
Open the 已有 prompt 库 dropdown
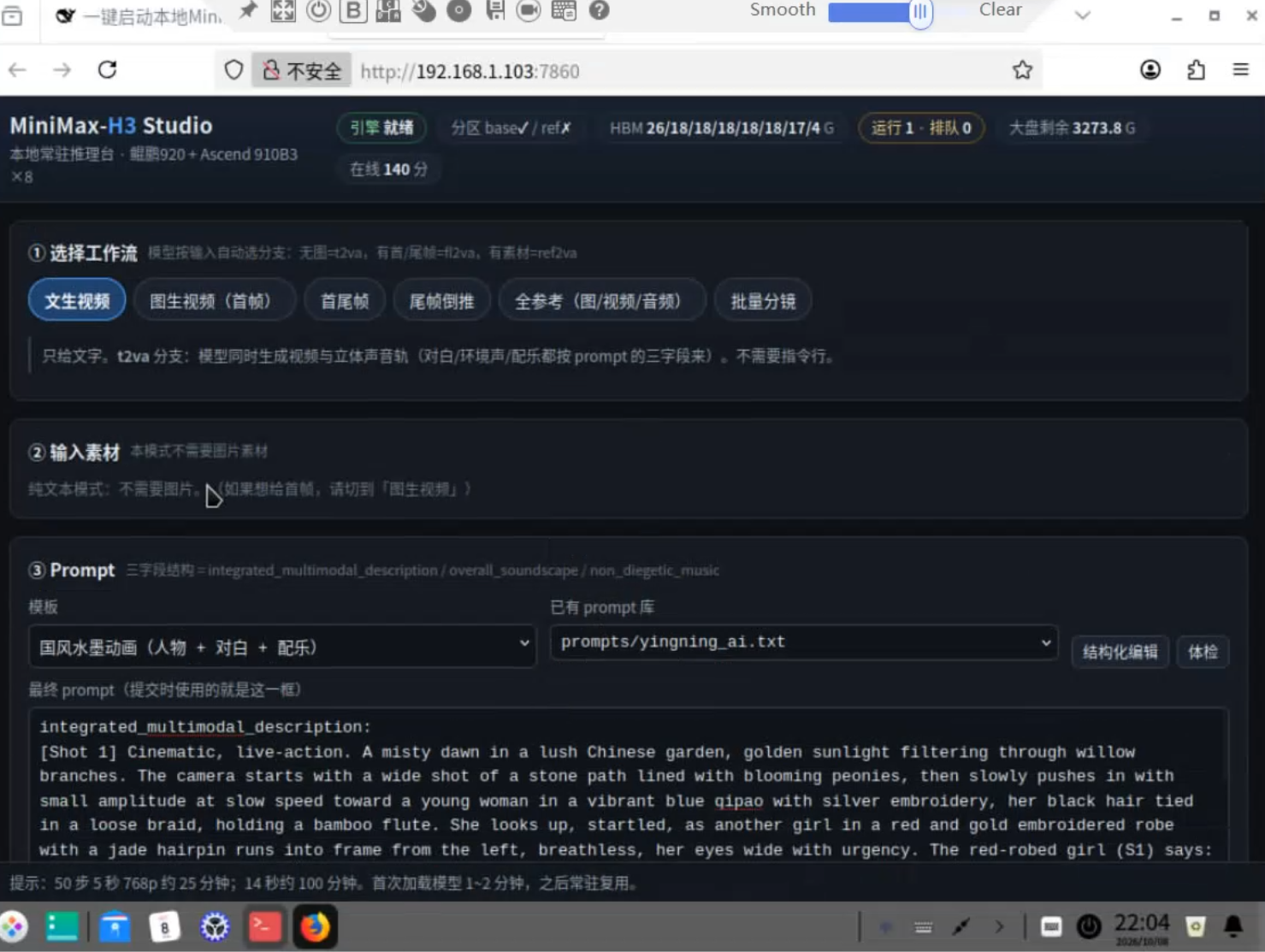(x=804, y=642)
